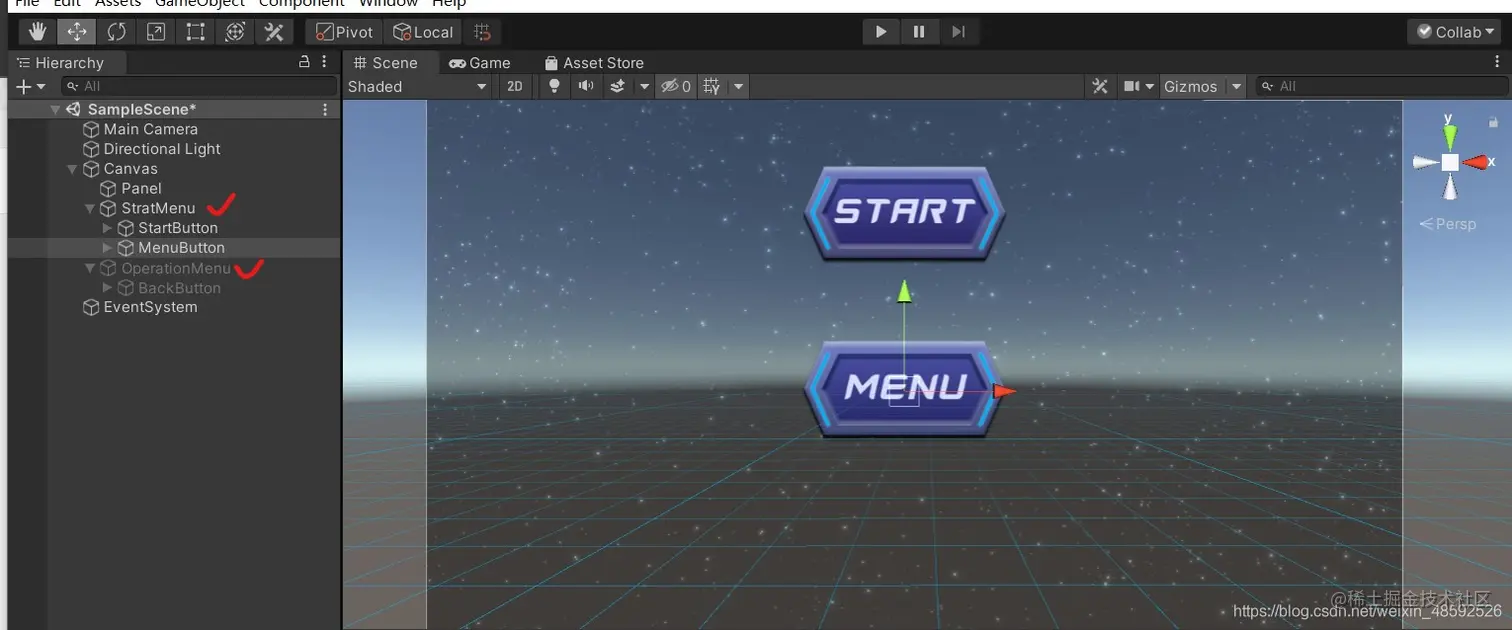
Task: Open the Shaded draw mode dropdown
Action: [417, 87]
